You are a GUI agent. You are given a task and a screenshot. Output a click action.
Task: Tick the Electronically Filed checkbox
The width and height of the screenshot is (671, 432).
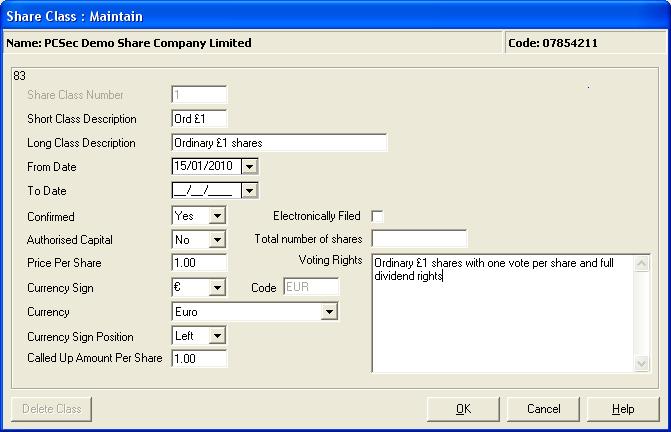[x=377, y=216]
